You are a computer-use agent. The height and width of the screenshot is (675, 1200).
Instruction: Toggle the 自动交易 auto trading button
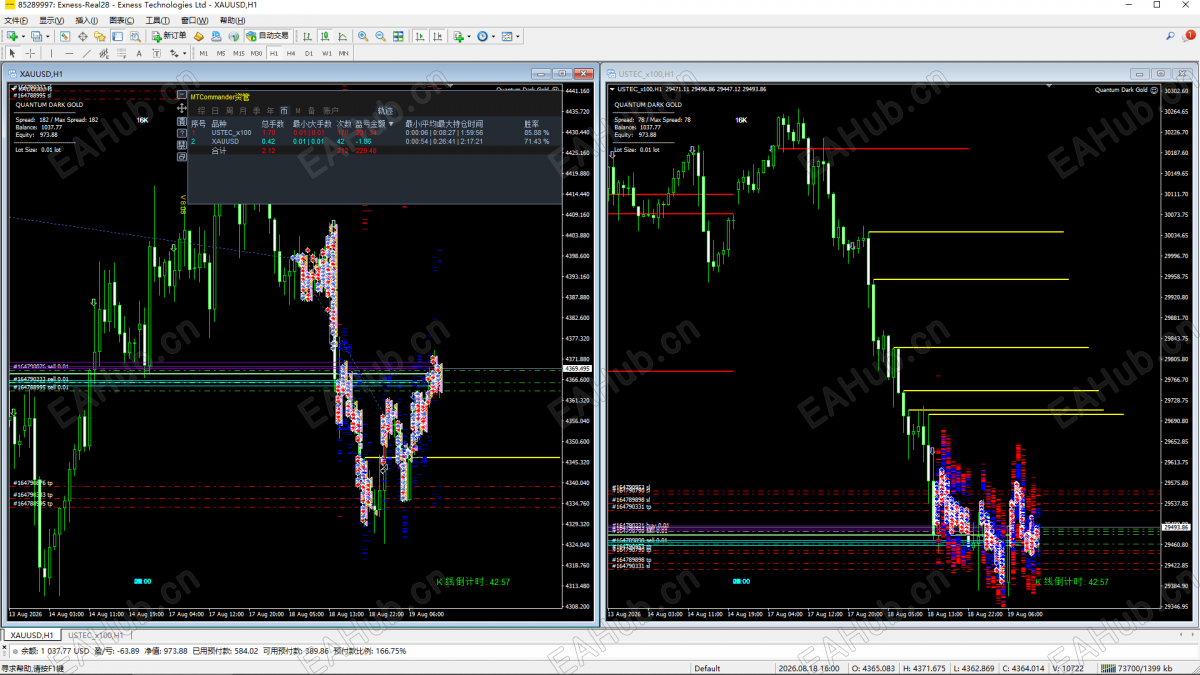(267, 36)
